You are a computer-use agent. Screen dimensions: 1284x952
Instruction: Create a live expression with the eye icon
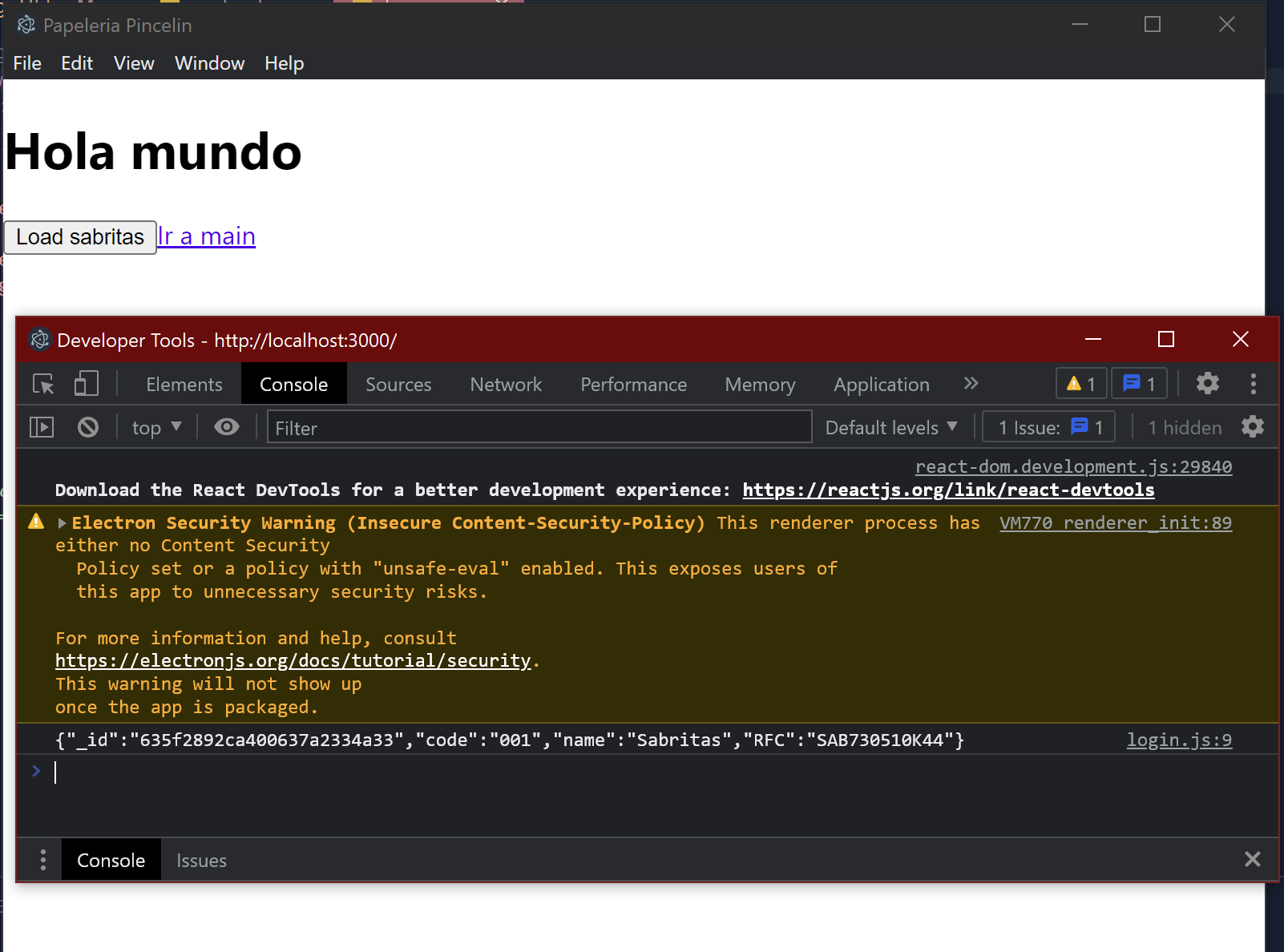click(227, 426)
